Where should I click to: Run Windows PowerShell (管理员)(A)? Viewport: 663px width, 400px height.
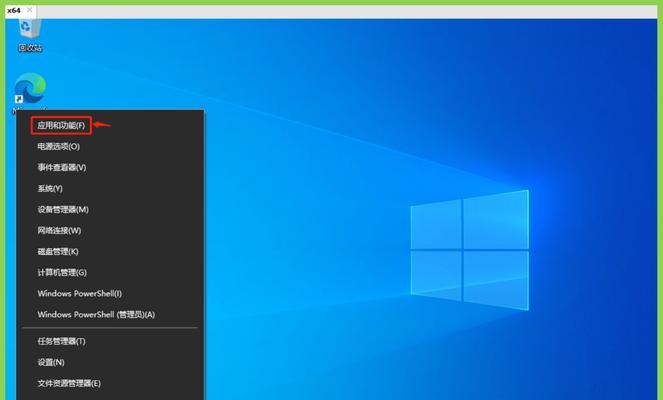click(96, 315)
